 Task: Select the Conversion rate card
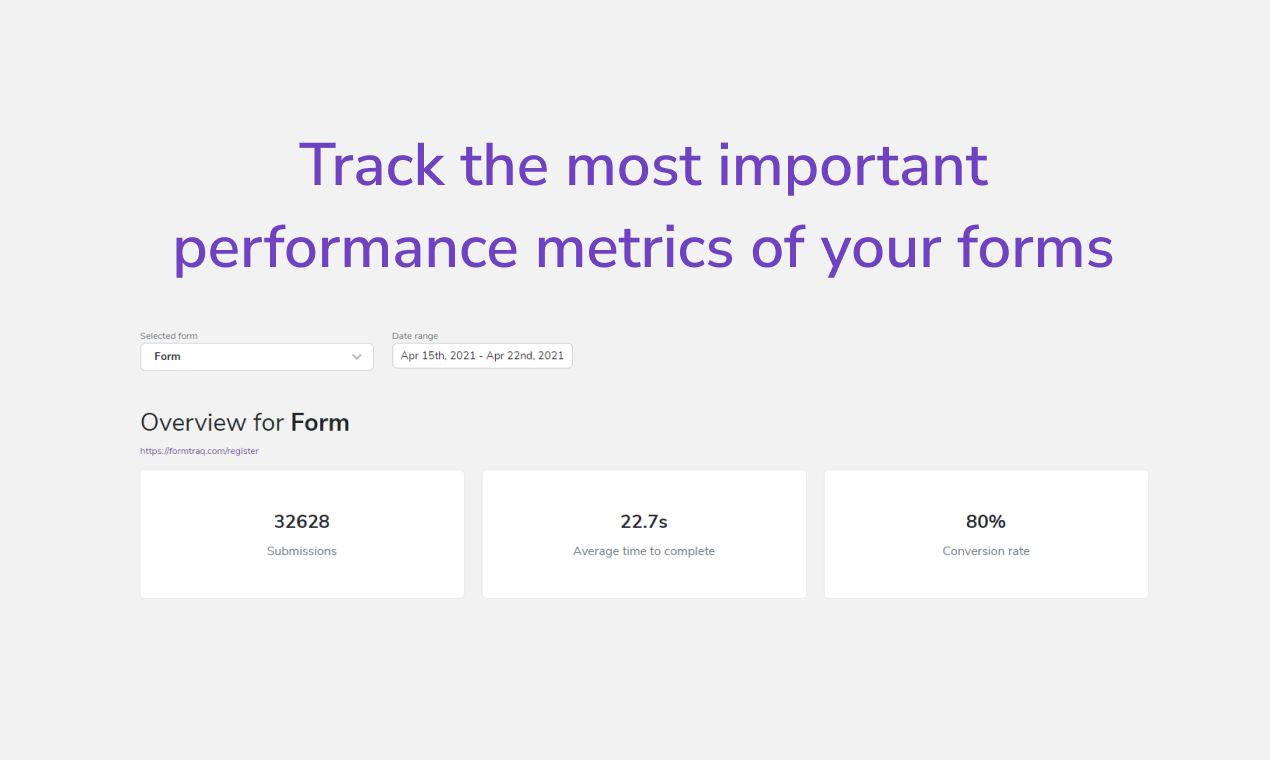click(x=986, y=534)
